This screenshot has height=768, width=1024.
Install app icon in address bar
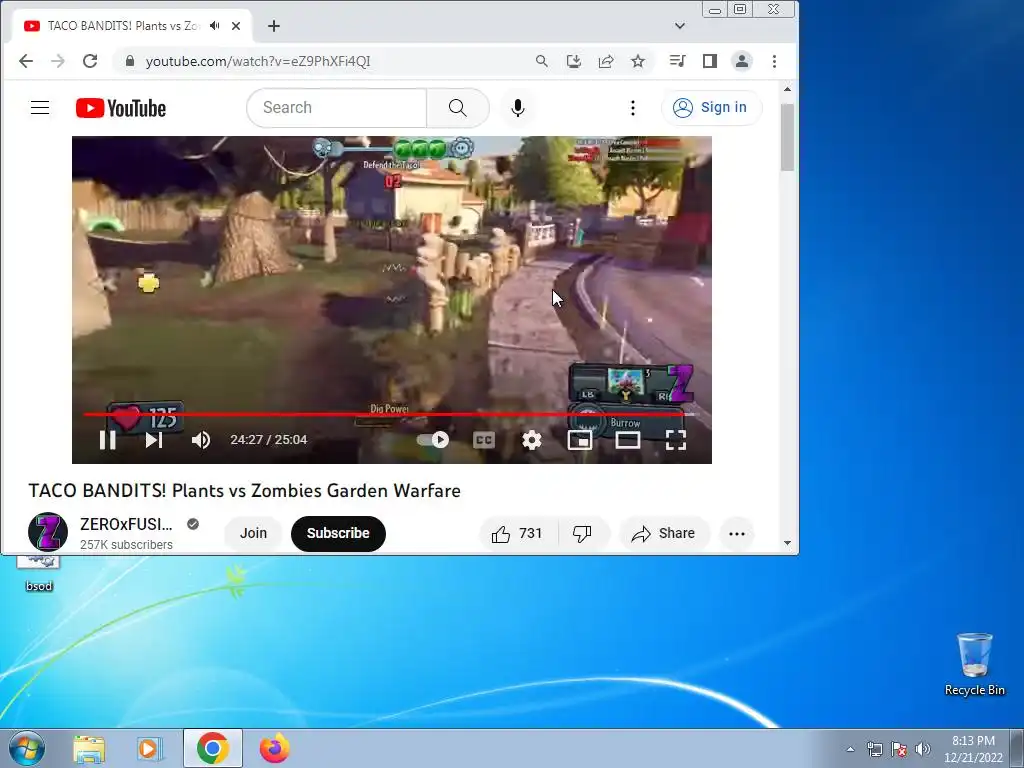click(573, 61)
